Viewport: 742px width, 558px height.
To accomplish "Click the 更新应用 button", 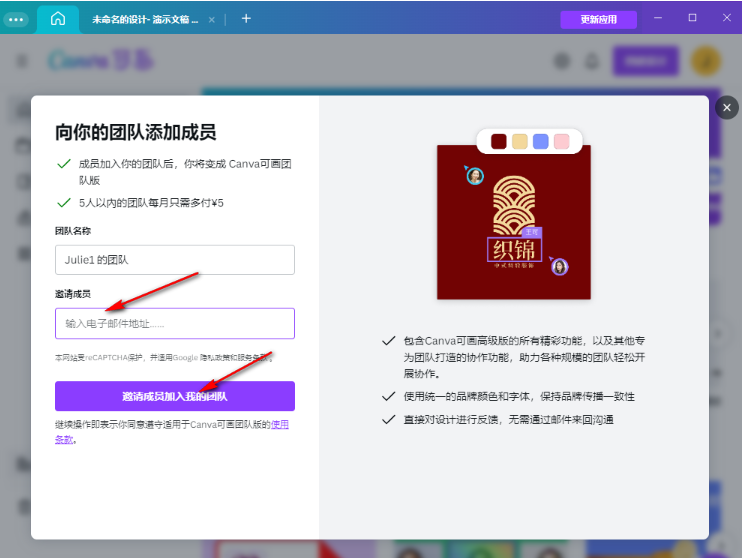I will pyautogui.click(x=598, y=19).
